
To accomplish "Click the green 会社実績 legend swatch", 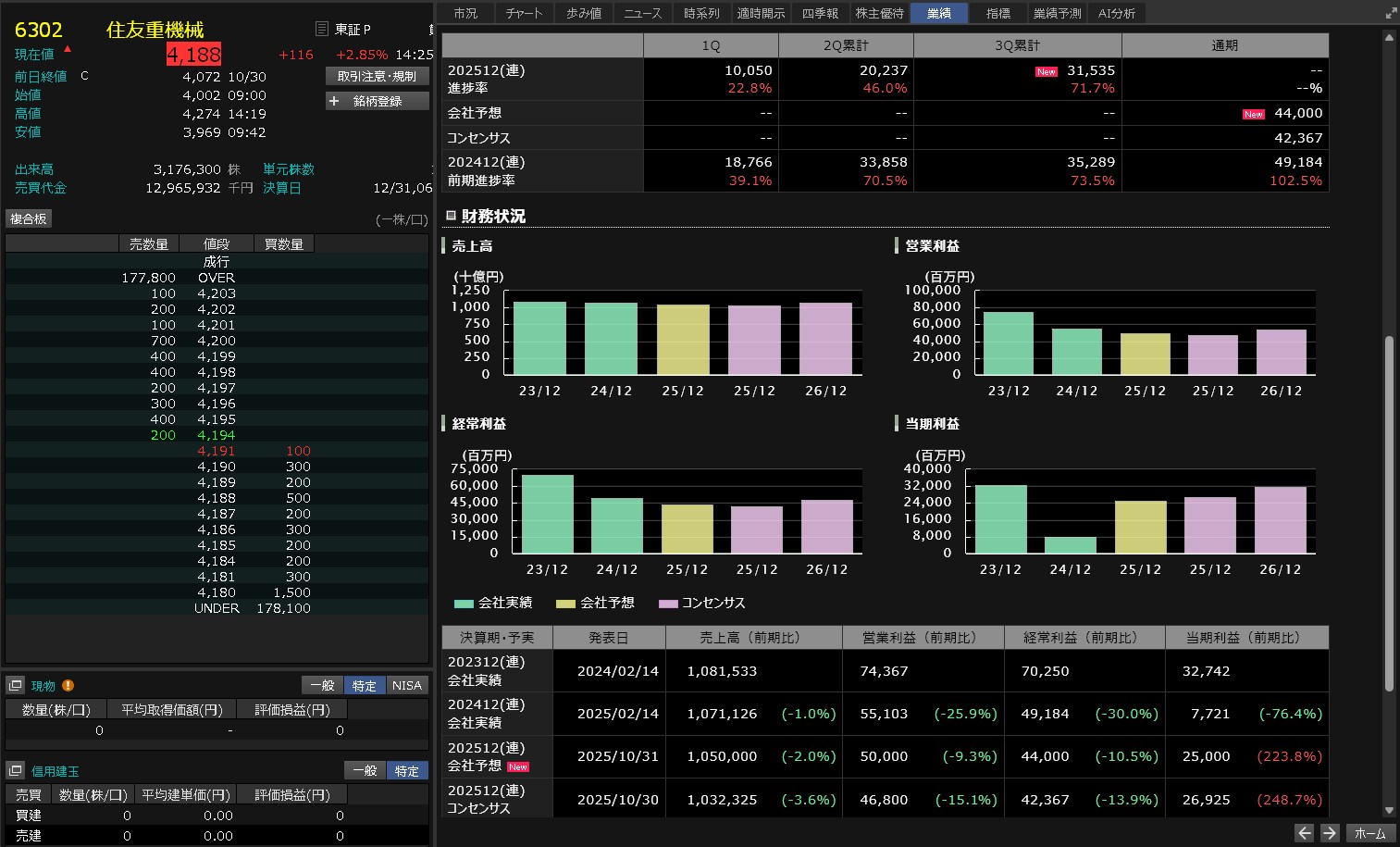I will [464, 604].
